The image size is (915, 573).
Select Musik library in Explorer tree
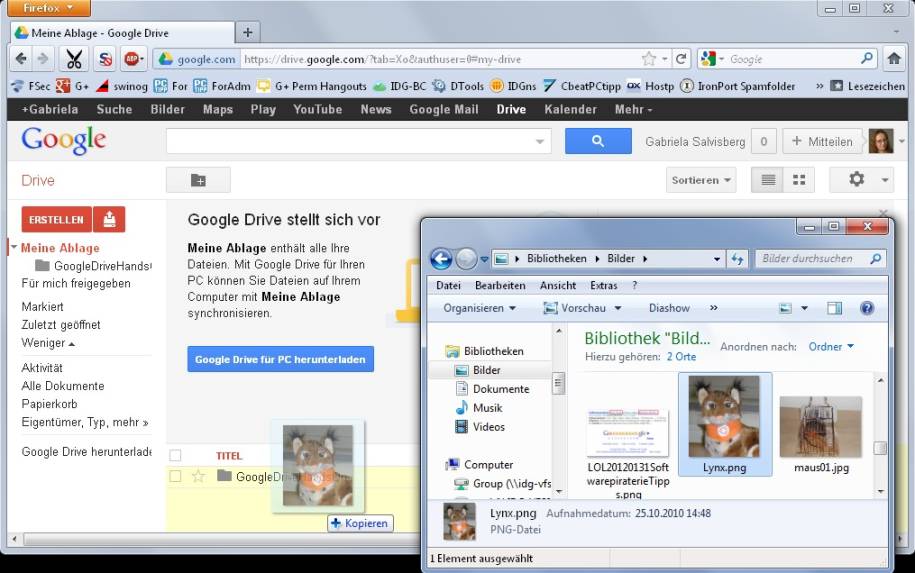487,408
